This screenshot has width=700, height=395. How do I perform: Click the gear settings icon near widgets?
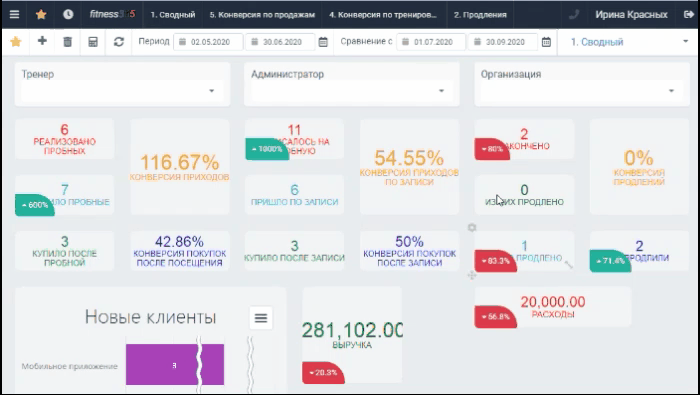472,228
